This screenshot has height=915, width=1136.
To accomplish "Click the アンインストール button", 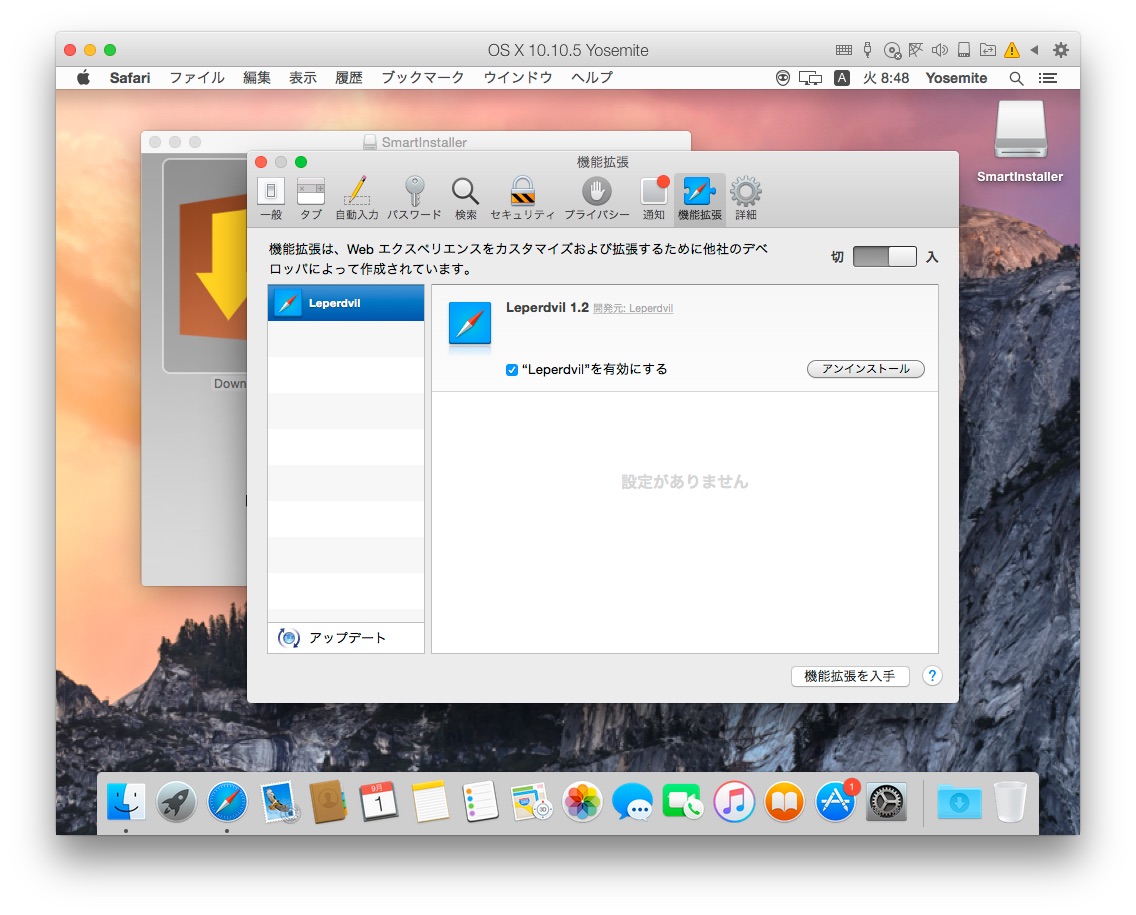I will 866,369.
